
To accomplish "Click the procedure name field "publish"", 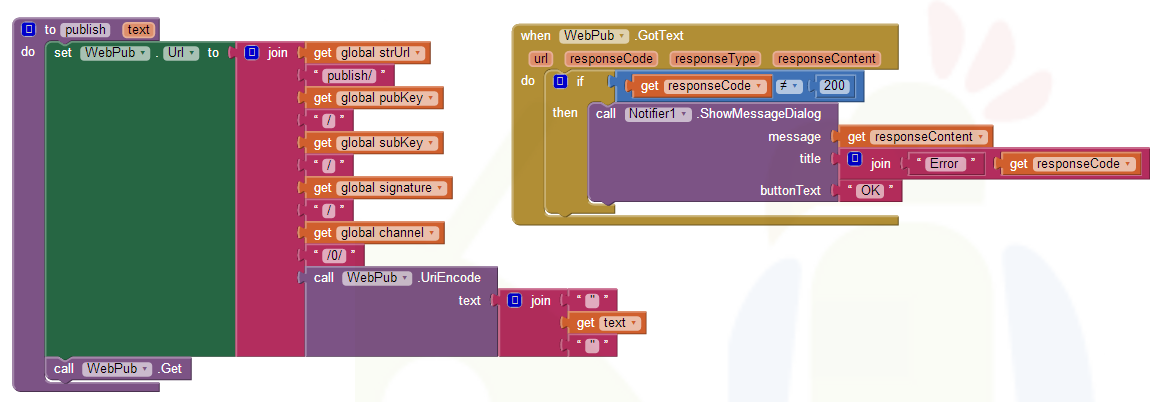I will [87, 30].
